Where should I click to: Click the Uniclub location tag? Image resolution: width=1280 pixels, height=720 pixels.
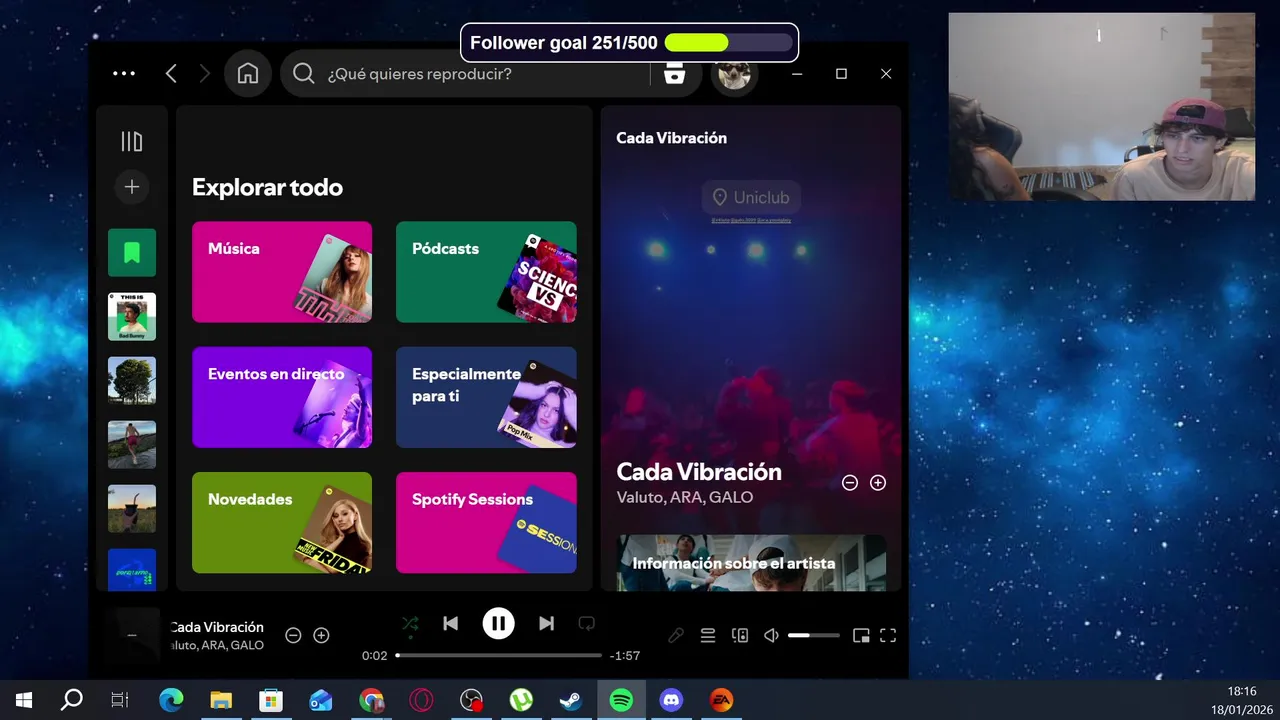click(x=751, y=197)
